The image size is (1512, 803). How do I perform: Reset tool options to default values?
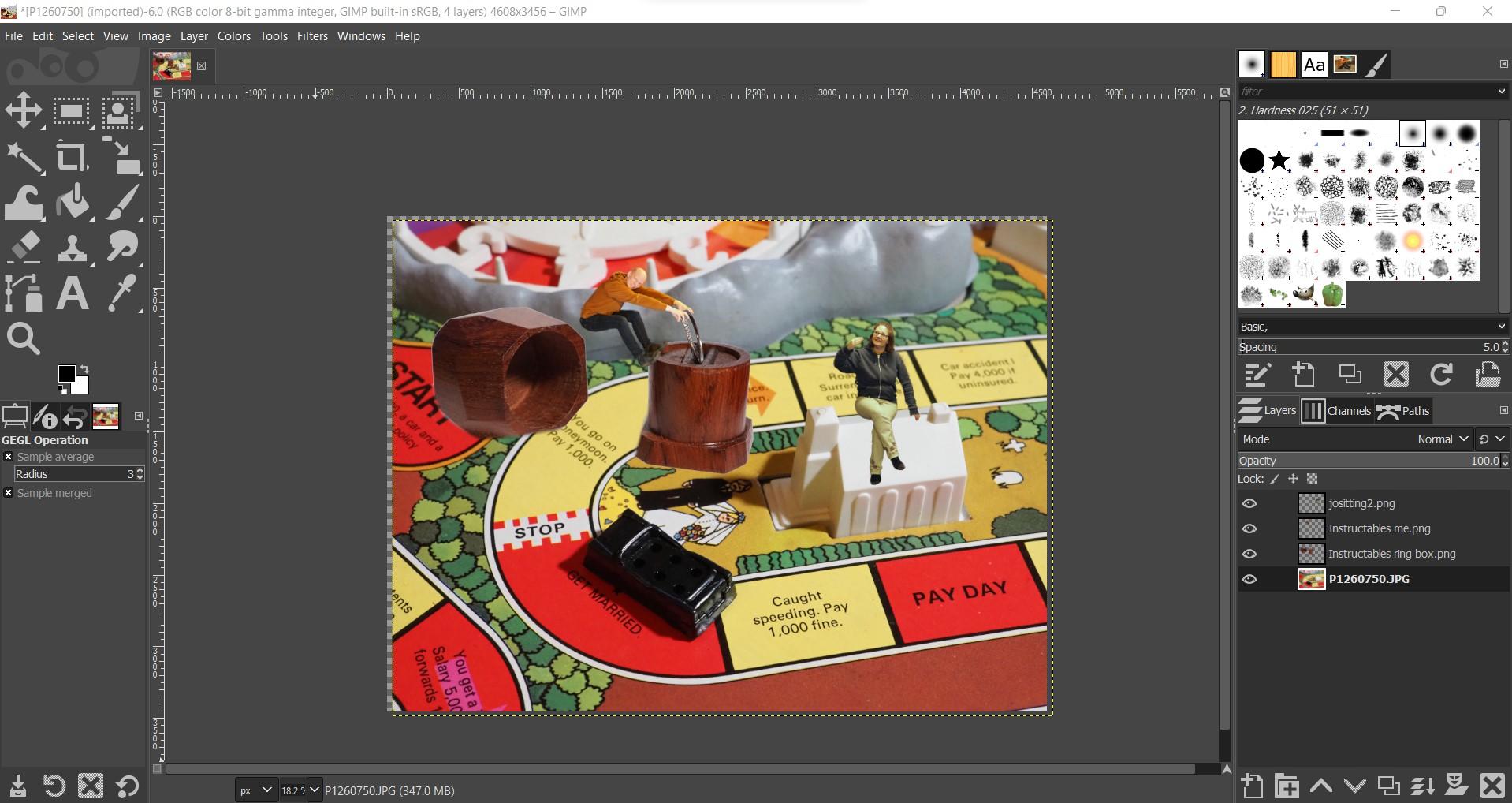click(128, 786)
